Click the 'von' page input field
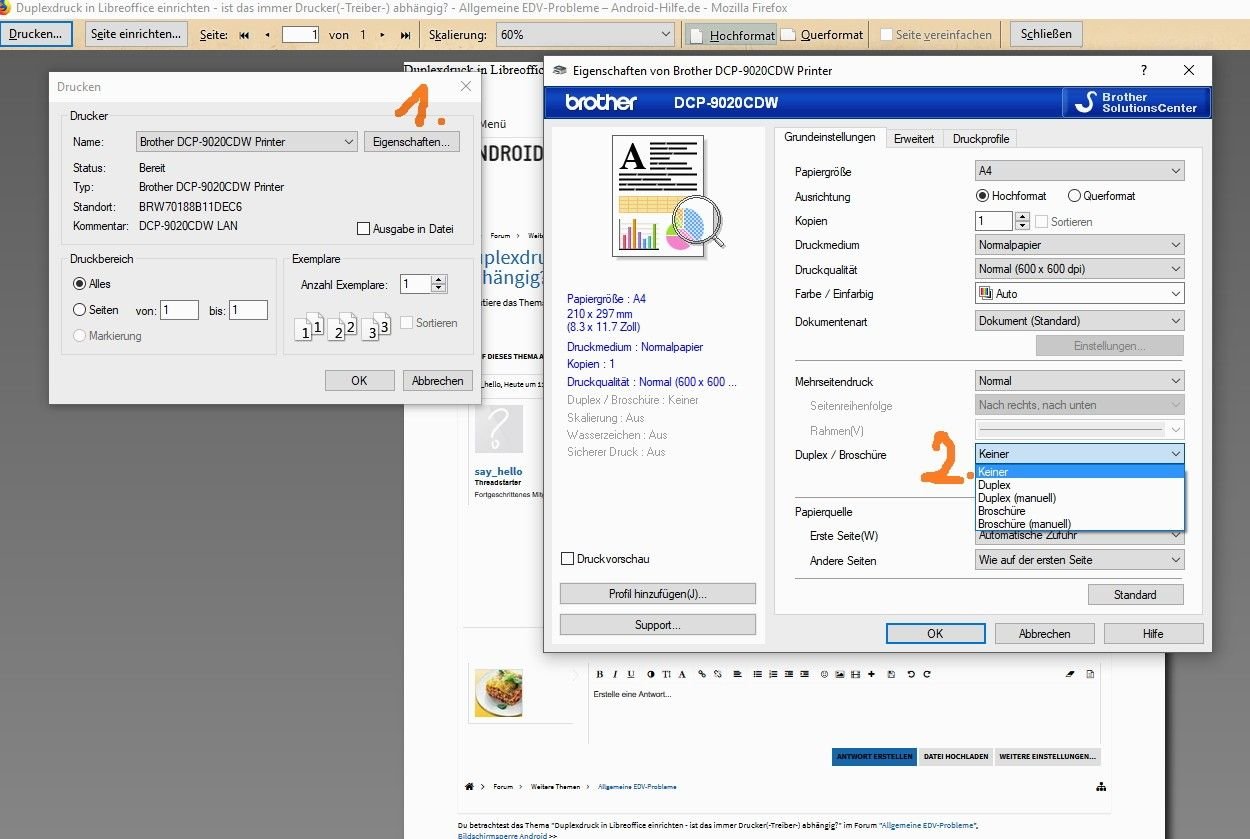1250x839 pixels. tap(180, 311)
